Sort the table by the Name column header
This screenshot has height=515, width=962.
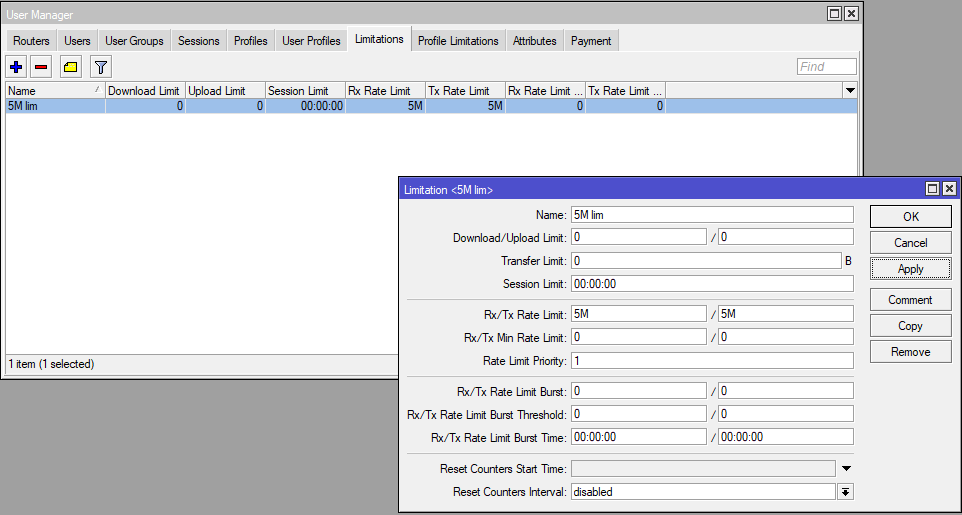pyautogui.click(x=55, y=91)
